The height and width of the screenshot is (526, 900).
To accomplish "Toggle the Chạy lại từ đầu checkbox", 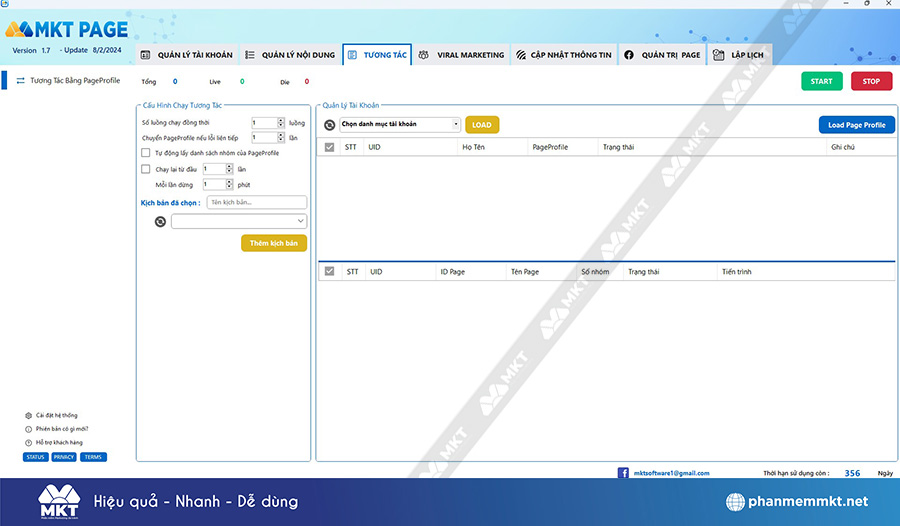I will (x=146, y=169).
